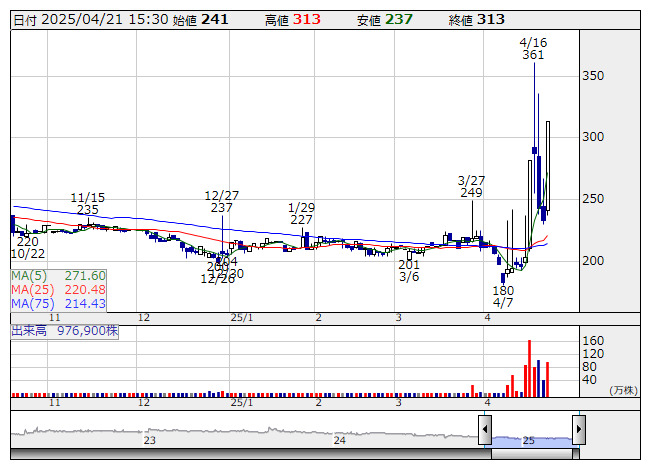Viewport: 653px width, 470px height.
Task: Click the 25/1 month label under price chart
Action: pos(242,318)
